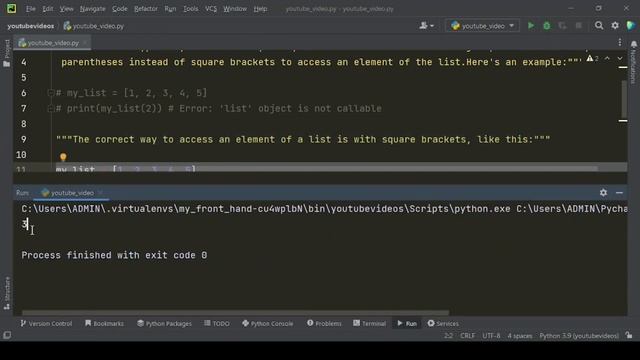Open the Edit menu

pos(47,9)
